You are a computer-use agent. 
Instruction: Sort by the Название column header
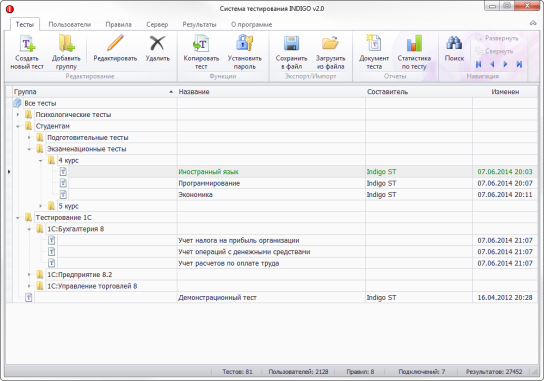click(x=271, y=92)
